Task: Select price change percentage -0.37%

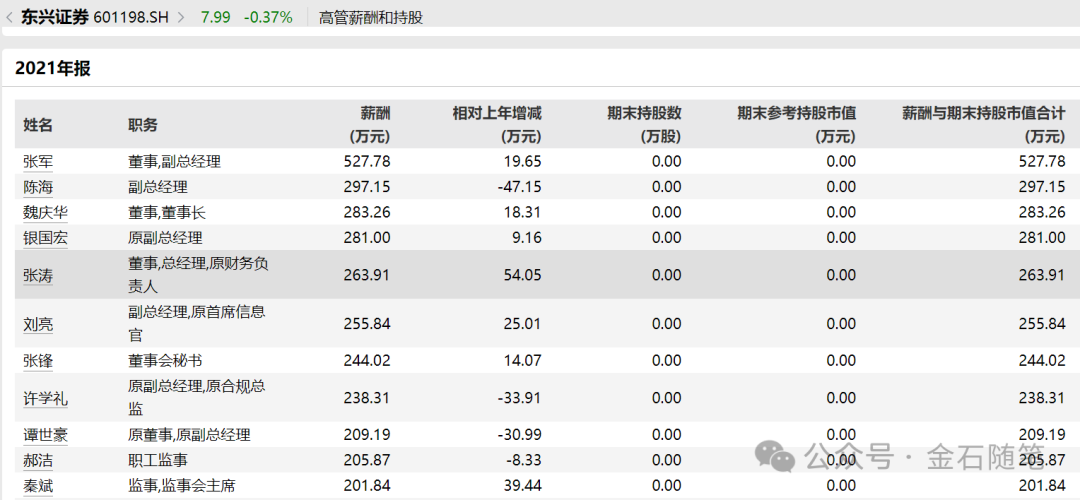Action: click(x=269, y=17)
